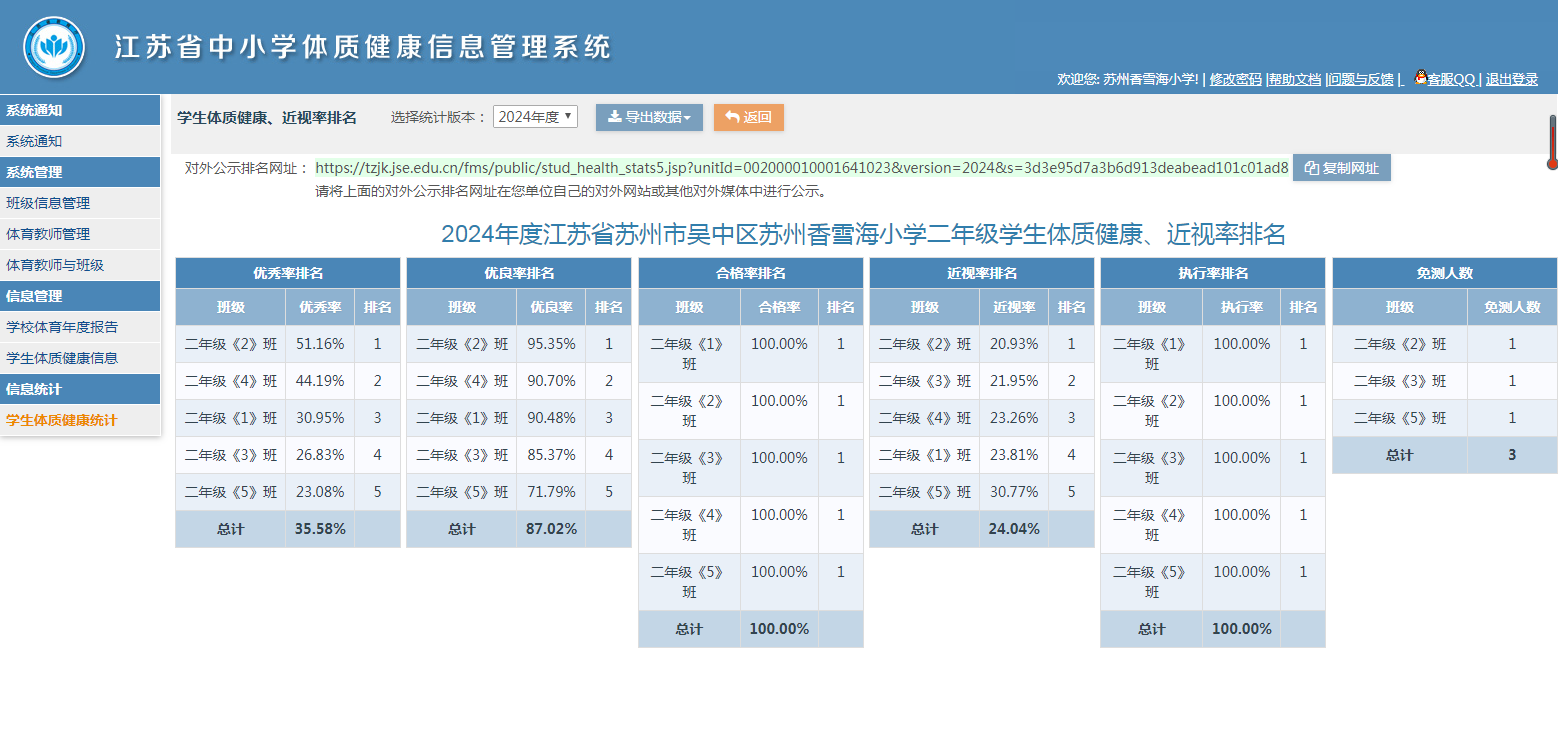Click the 90.70% good rate cell
Screen dimensions: 1558x743
(x=551, y=381)
